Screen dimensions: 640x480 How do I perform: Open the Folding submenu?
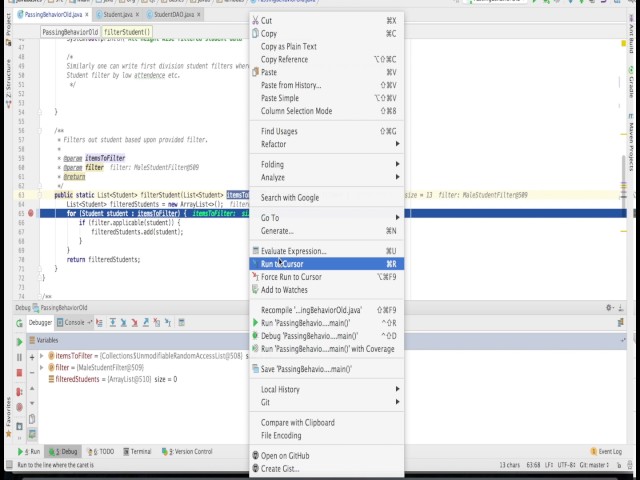coord(327,164)
